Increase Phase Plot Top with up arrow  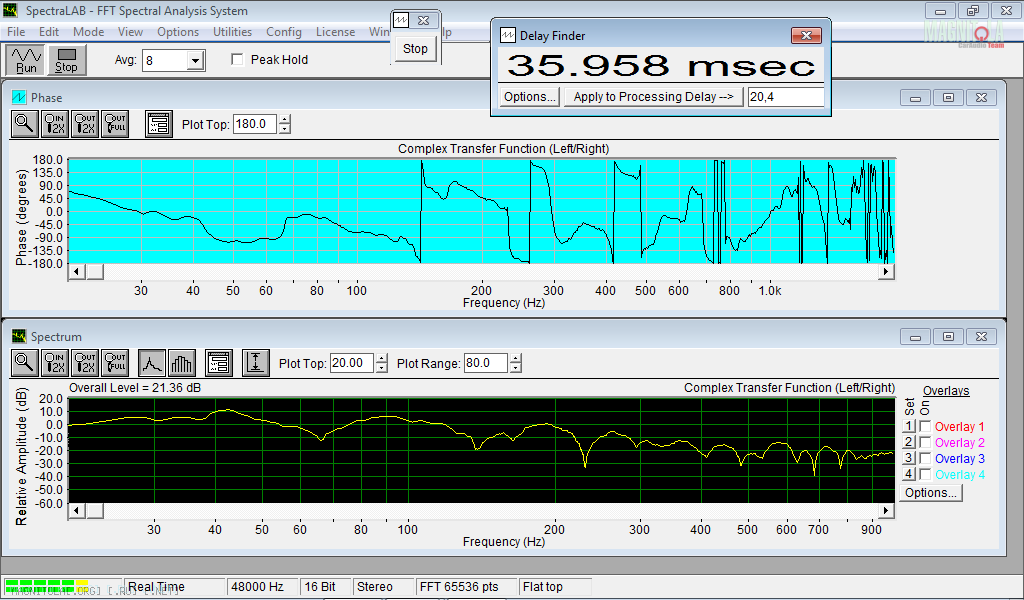tap(285, 119)
